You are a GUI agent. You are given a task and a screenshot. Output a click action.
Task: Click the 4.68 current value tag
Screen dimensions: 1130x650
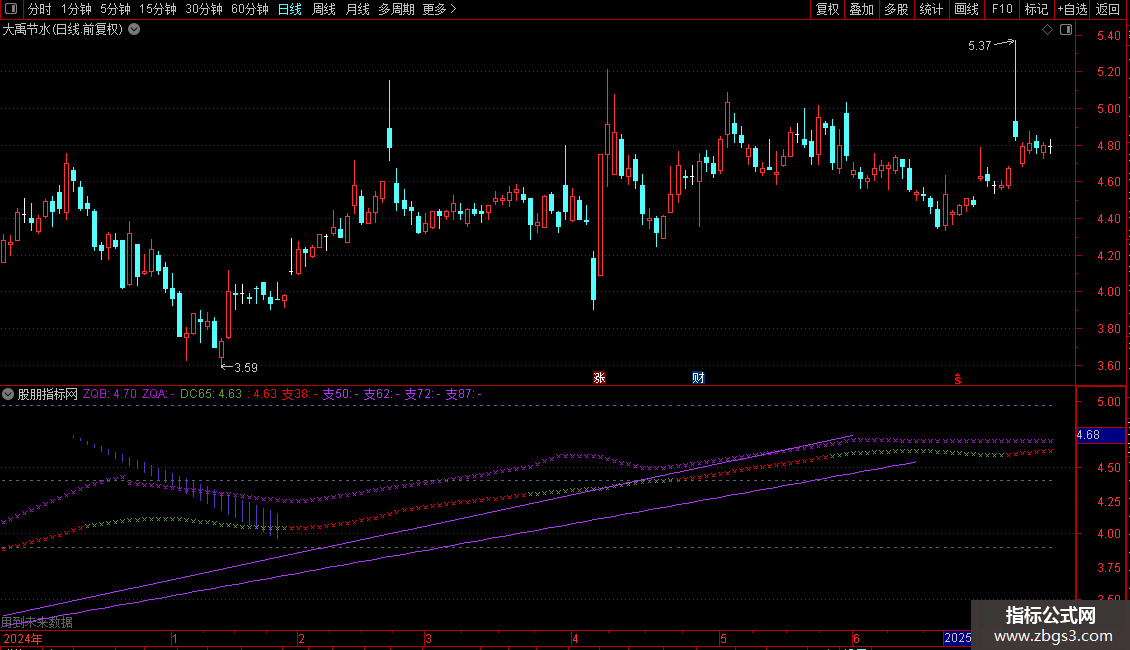[x=1100, y=435]
